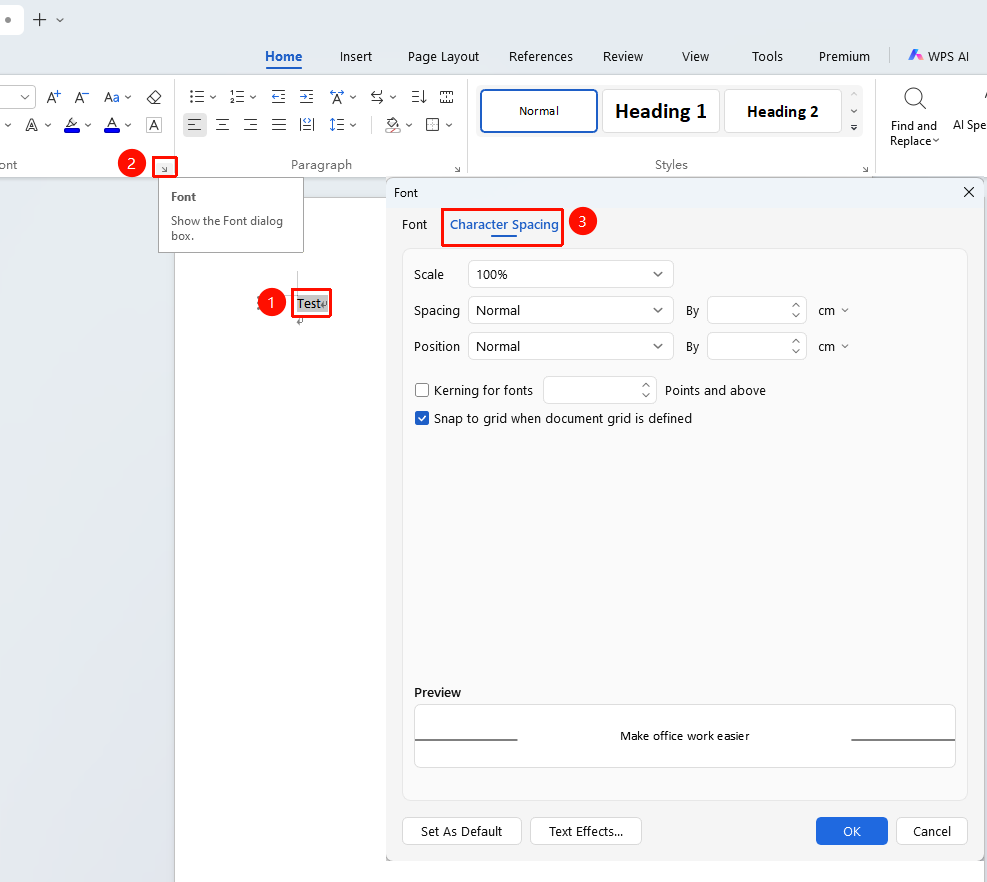Cancel the Font dialog
This screenshot has height=882, width=987.
932,831
